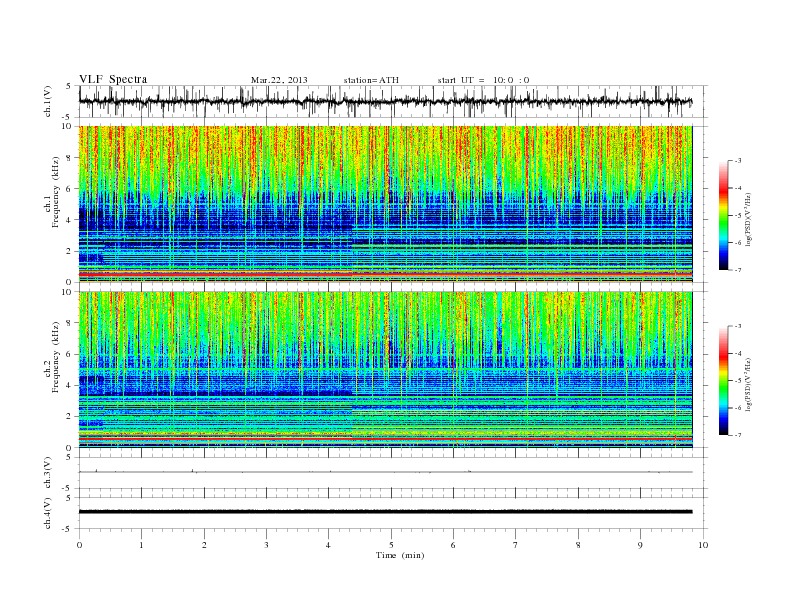
Task: Click the '8' kHz tick on ch.2 spectrogram
Action: point(69,323)
